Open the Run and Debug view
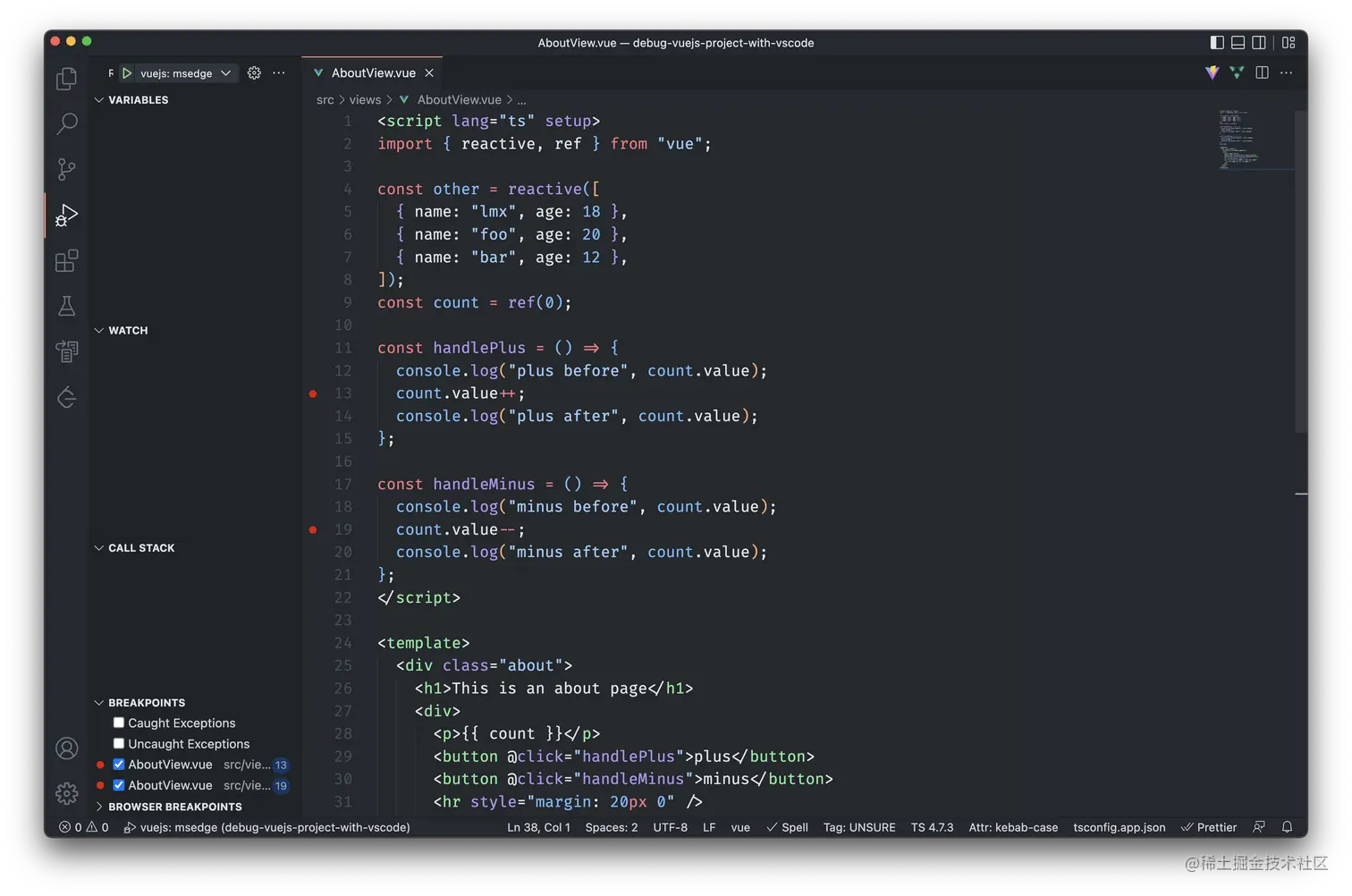This screenshot has height=896, width=1352. point(66,215)
